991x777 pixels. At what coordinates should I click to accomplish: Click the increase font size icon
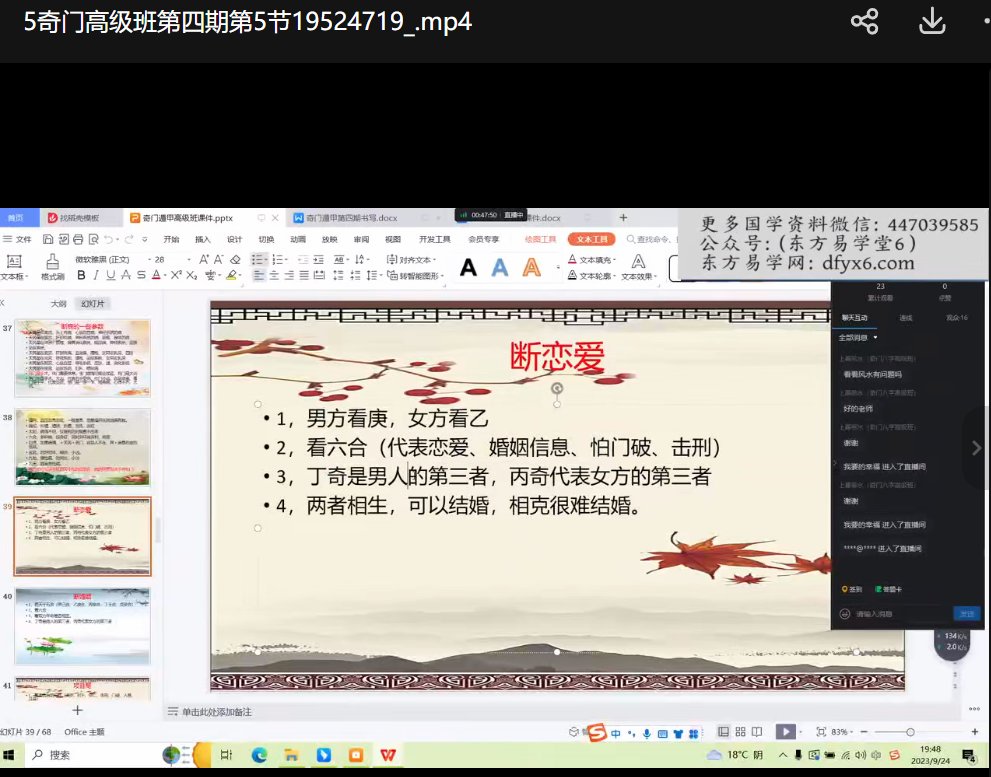[204, 259]
